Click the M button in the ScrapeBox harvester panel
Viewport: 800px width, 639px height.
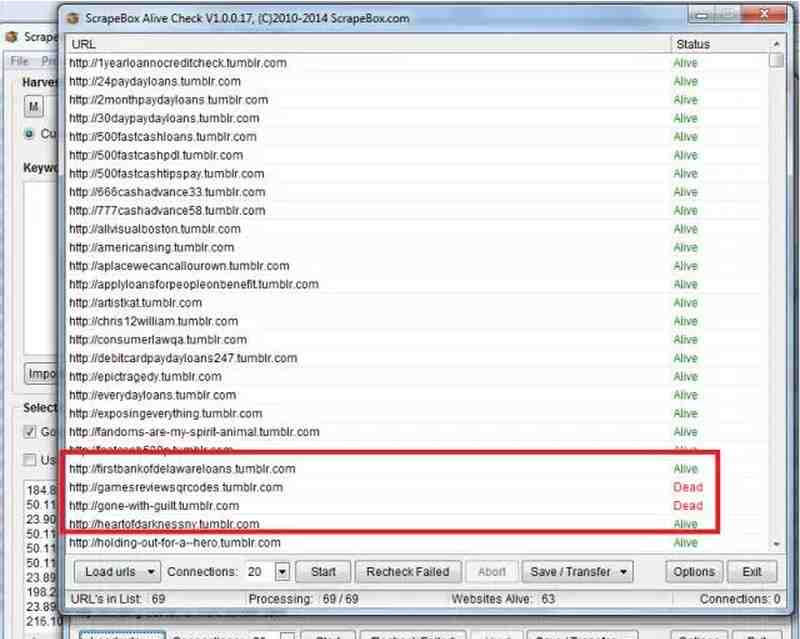[34, 107]
